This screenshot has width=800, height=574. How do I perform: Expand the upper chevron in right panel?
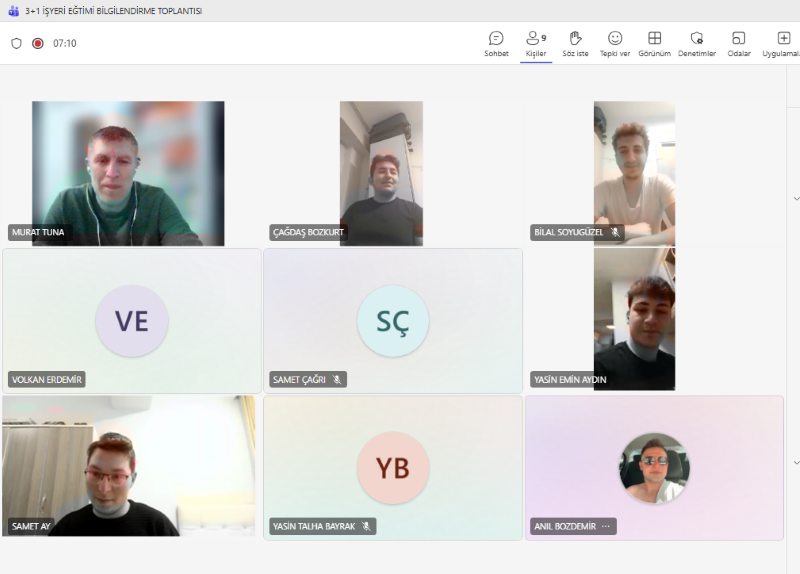point(796,198)
